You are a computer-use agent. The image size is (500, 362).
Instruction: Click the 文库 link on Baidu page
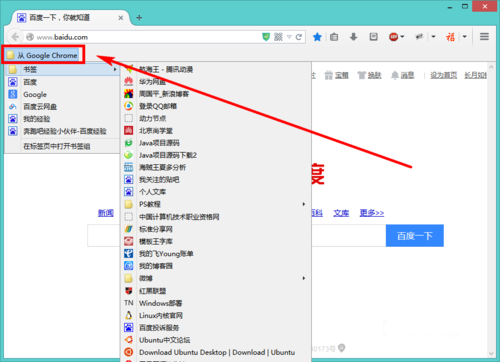tap(341, 213)
